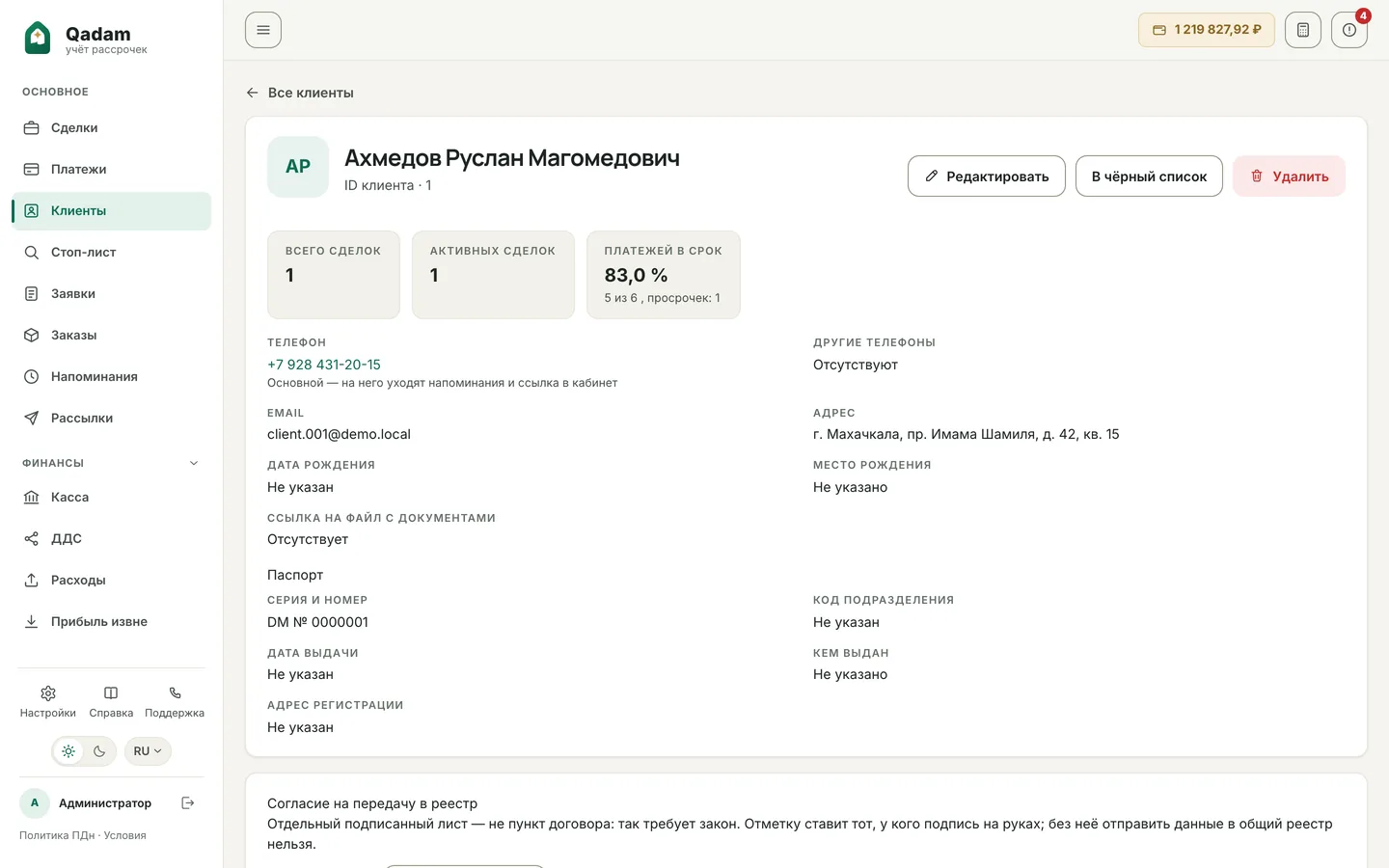Image resolution: width=1389 pixels, height=868 pixels.
Task: Click phone number +7 928 431-20-15
Action: pyautogui.click(x=324, y=365)
